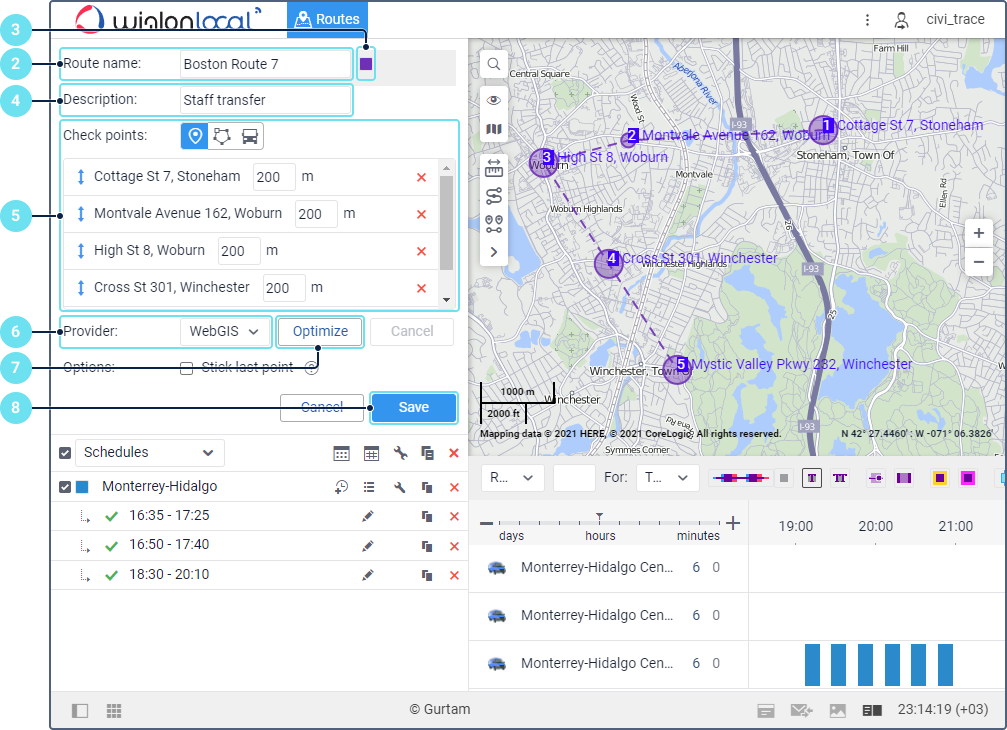Toggle the split view icon in footer
Image resolution: width=1007 pixels, height=730 pixels.
tap(871, 711)
